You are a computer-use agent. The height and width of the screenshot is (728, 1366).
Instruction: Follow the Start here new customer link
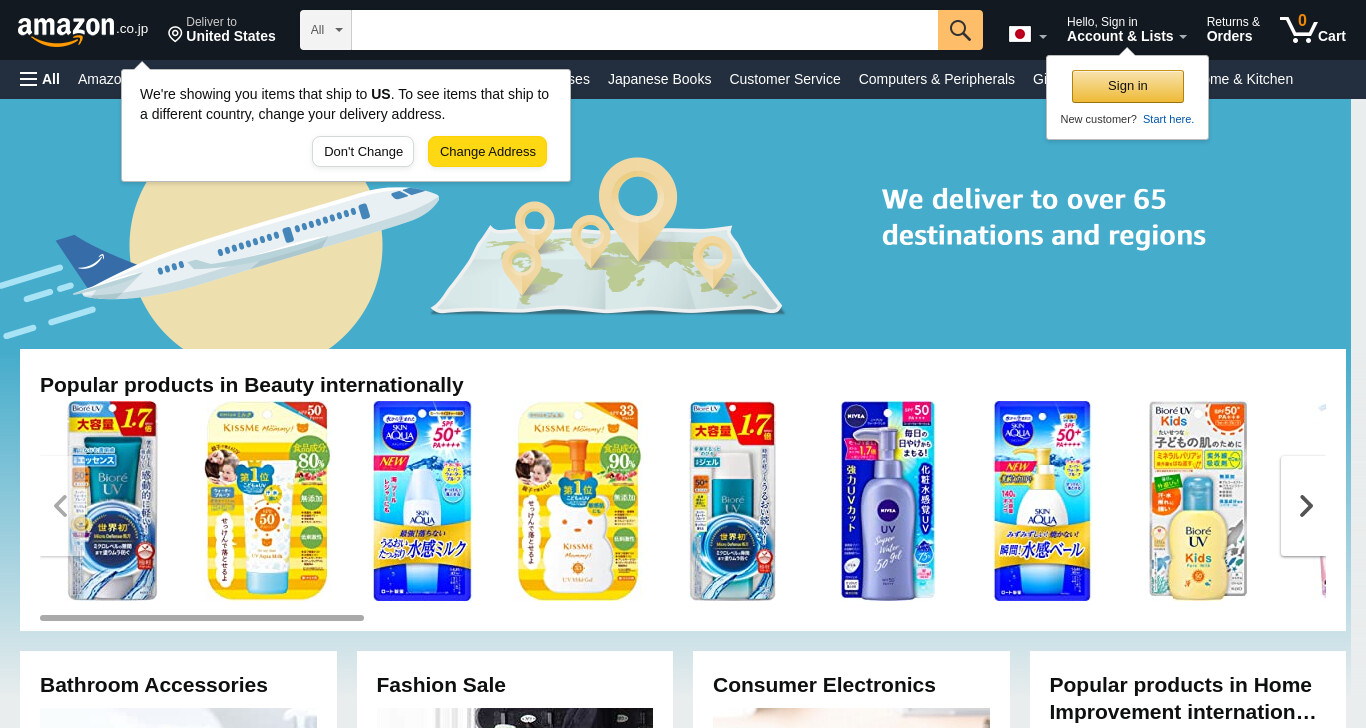pyautogui.click(x=1168, y=119)
